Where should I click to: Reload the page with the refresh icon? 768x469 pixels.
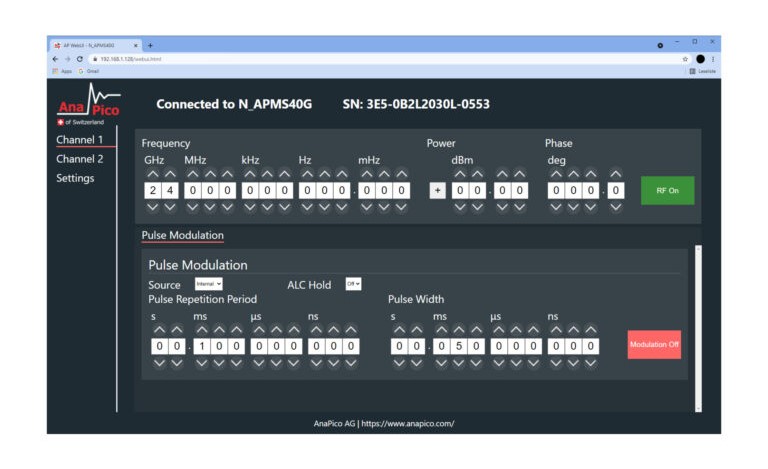click(x=79, y=59)
